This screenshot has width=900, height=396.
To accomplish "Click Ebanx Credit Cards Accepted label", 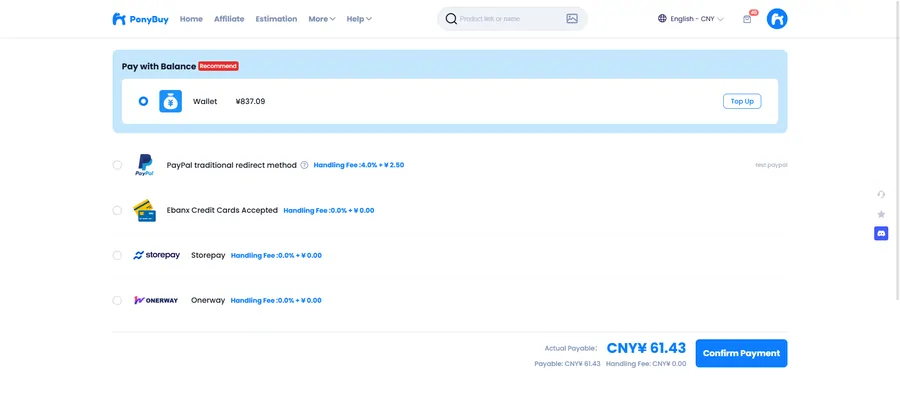I will pyautogui.click(x=222, y=210).
